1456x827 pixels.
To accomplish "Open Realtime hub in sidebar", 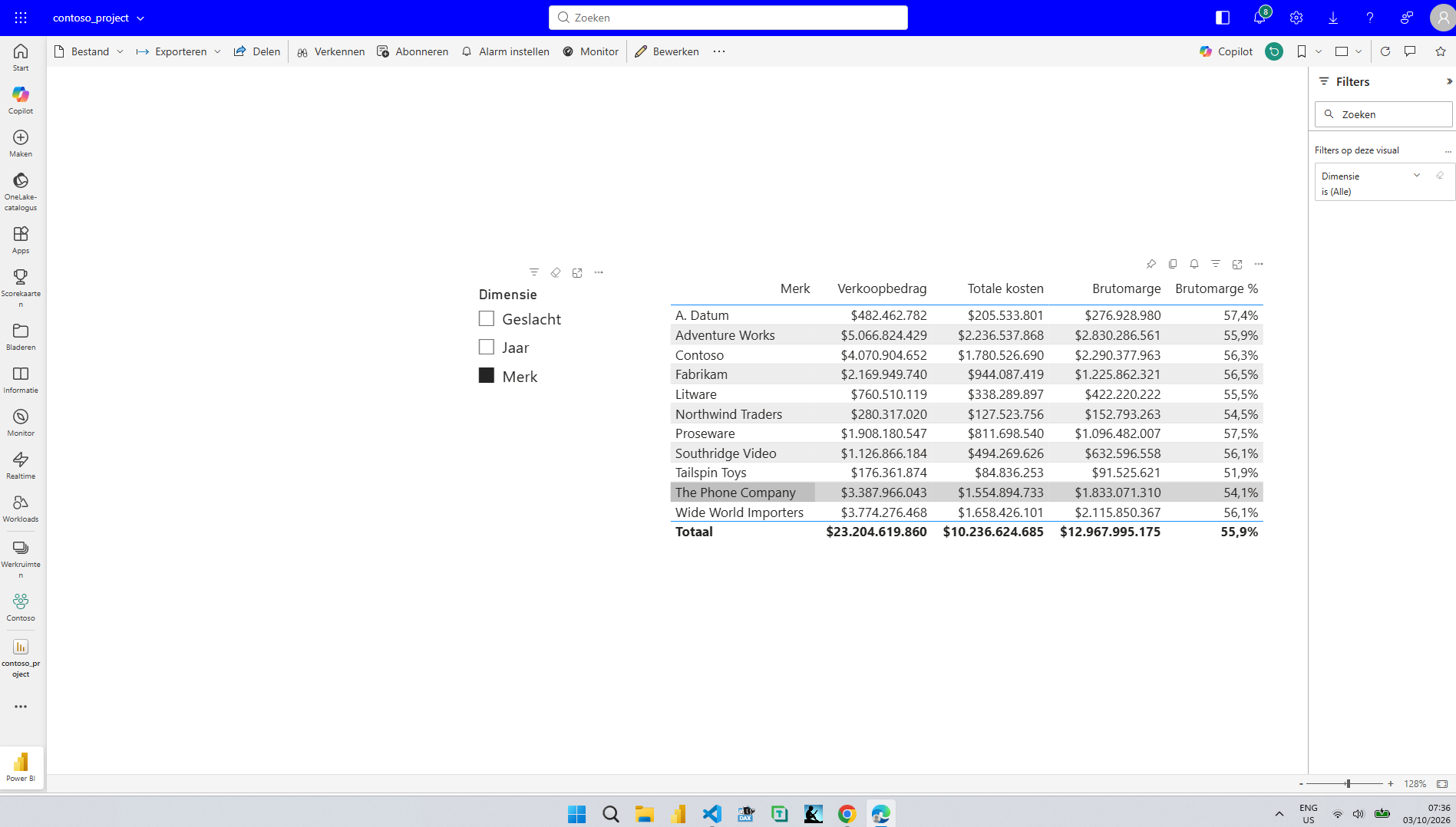I will click(21, 465).
